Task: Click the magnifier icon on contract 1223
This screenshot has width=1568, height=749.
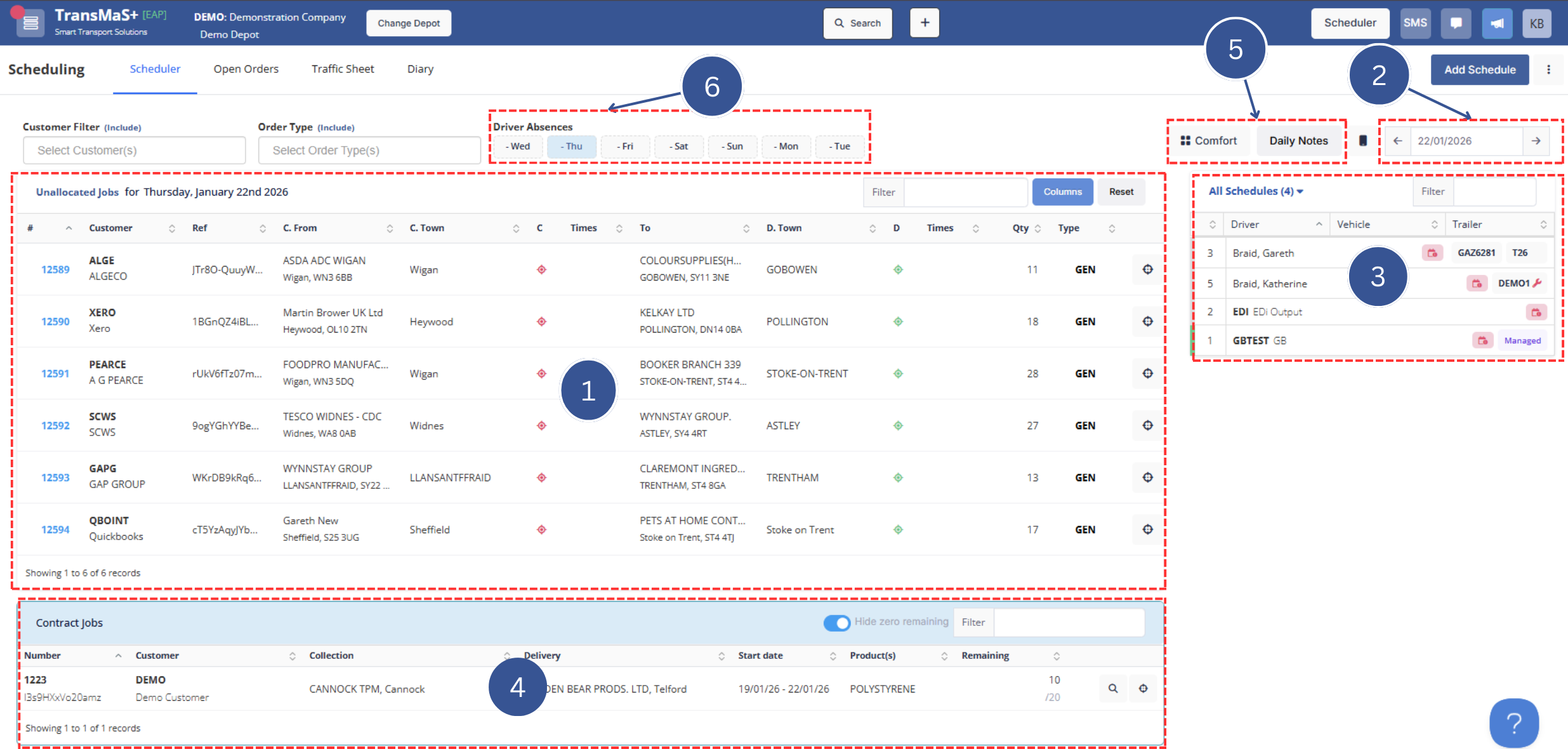Action: (x=1113, y=689)
